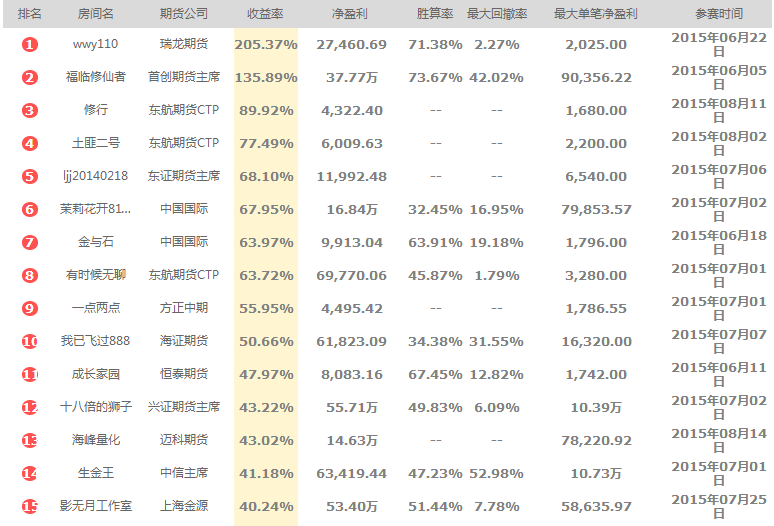Click the 最大单笔净盈利 column header

pos(596,14)
